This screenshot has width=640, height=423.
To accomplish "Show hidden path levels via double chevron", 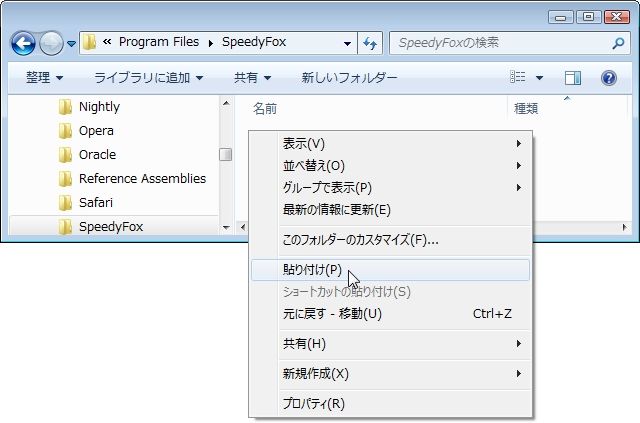I will [x=107, y=42].
